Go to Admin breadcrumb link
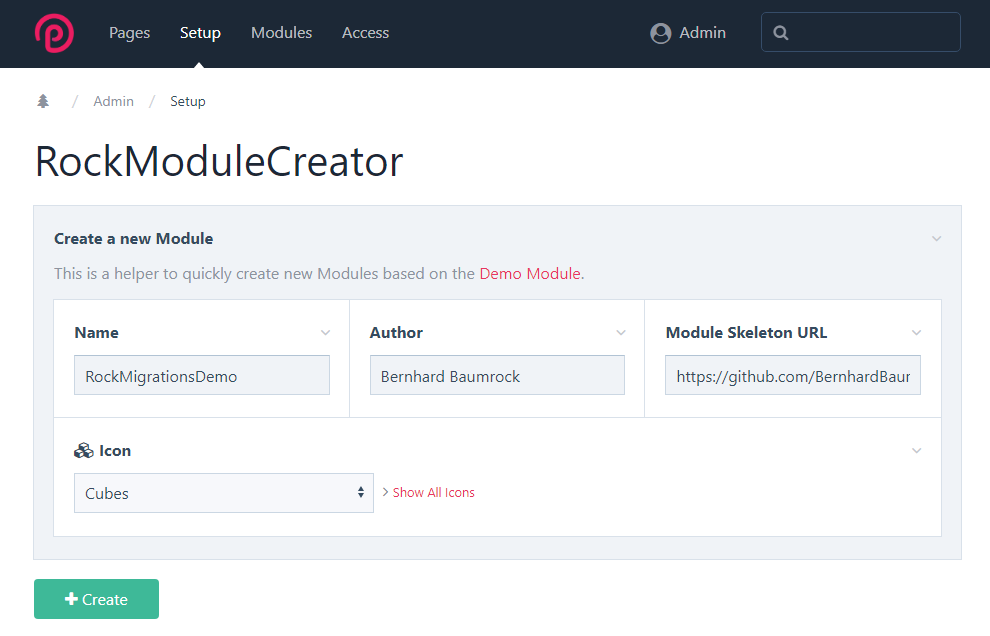This screenshot has height=636, width=990. click(114, 101)
